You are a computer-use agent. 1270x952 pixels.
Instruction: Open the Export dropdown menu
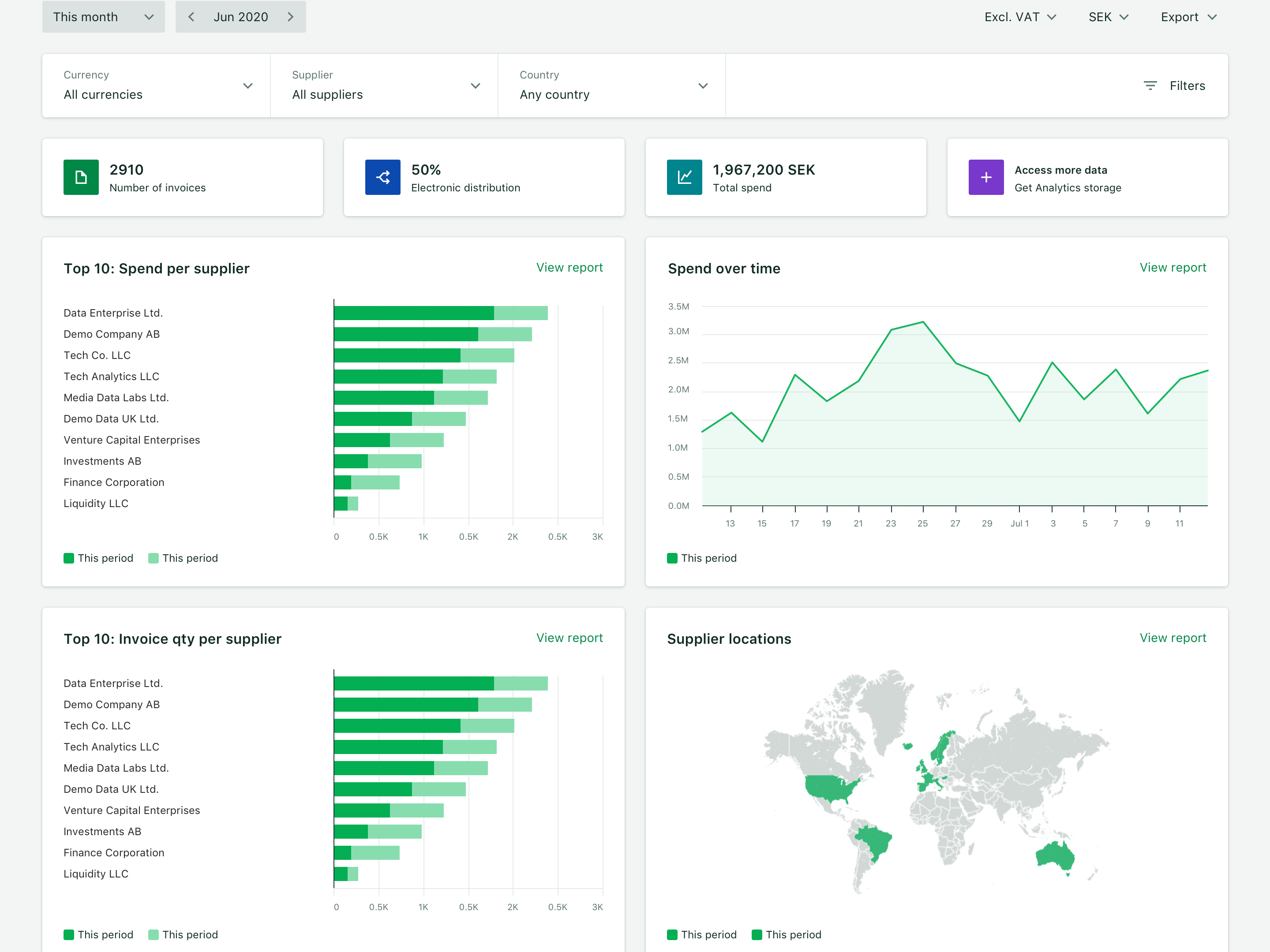(x=1188, y=17)
